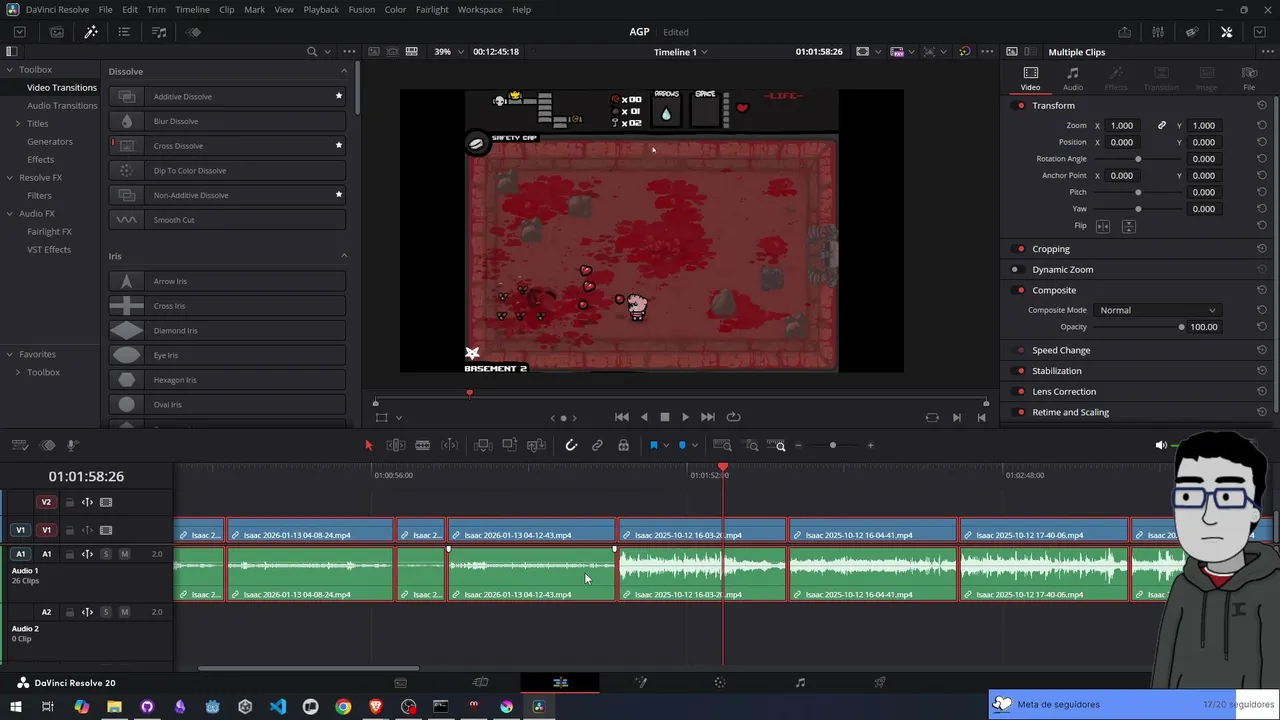Open the Fusion page from the bottom bar
This screenshot has height=720, width=1280.
(640, 682)
